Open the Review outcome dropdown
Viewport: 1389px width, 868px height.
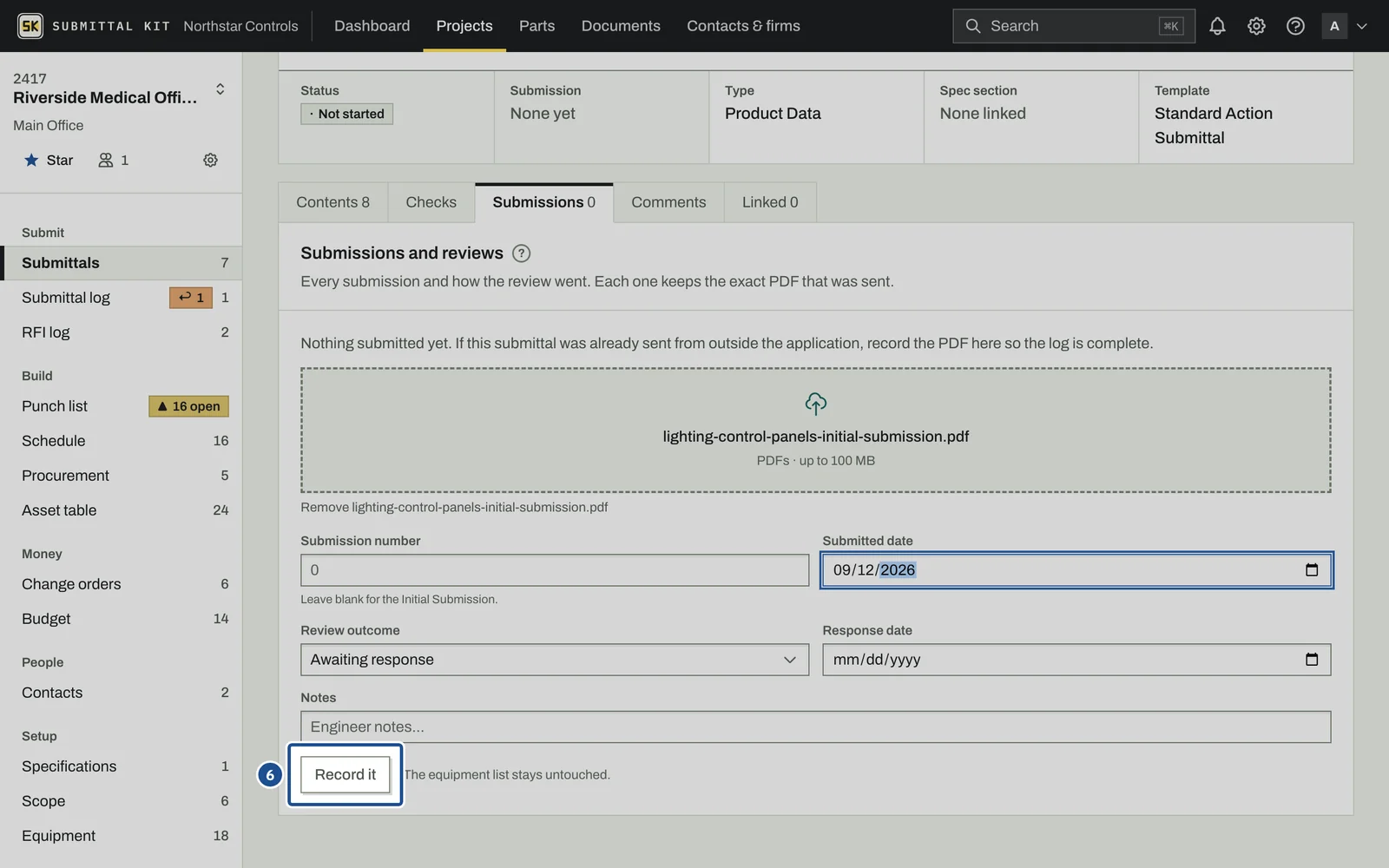point(555,660)
